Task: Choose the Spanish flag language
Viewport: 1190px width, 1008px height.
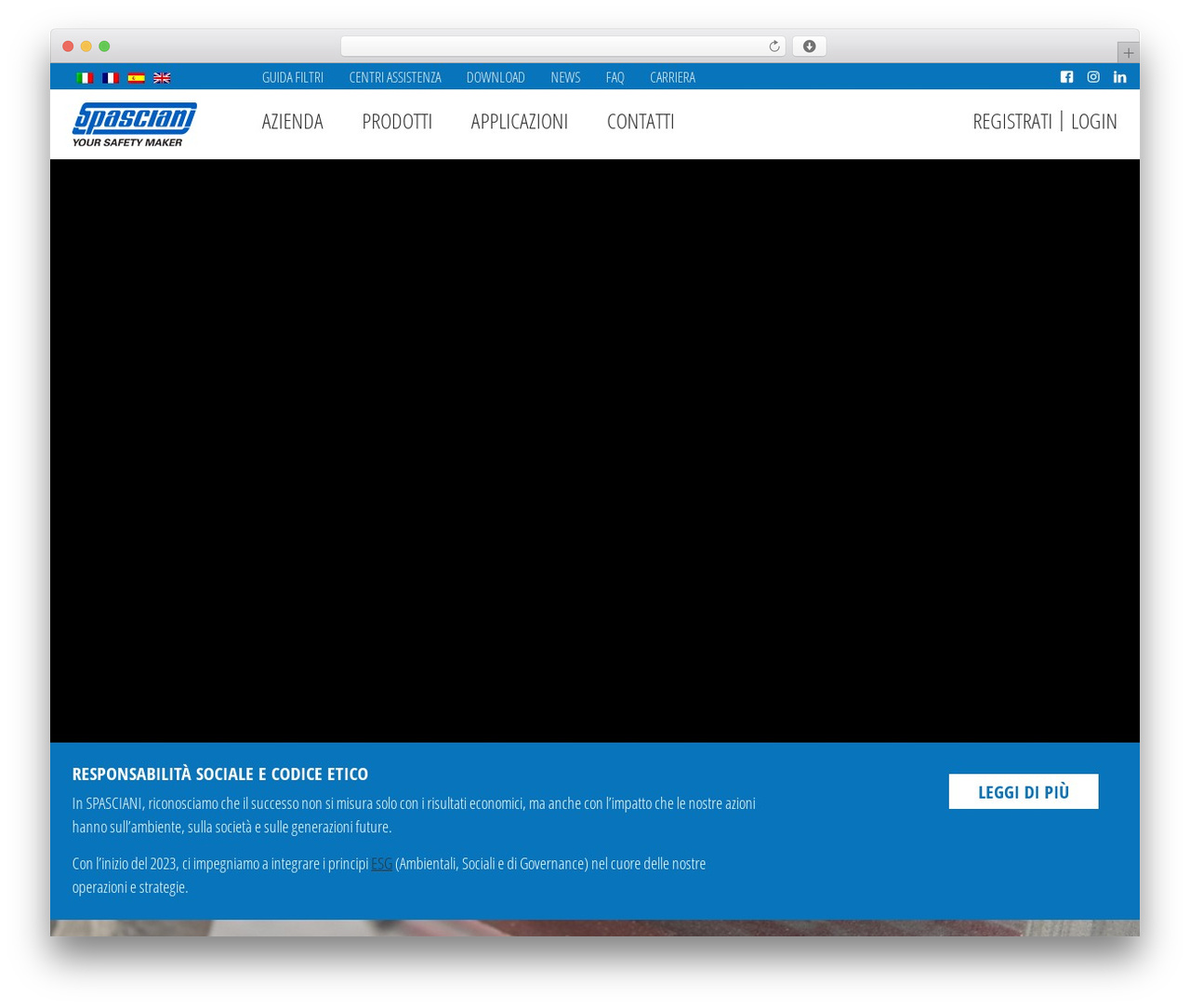Action: pyautogui.click(x=137, y=78)
